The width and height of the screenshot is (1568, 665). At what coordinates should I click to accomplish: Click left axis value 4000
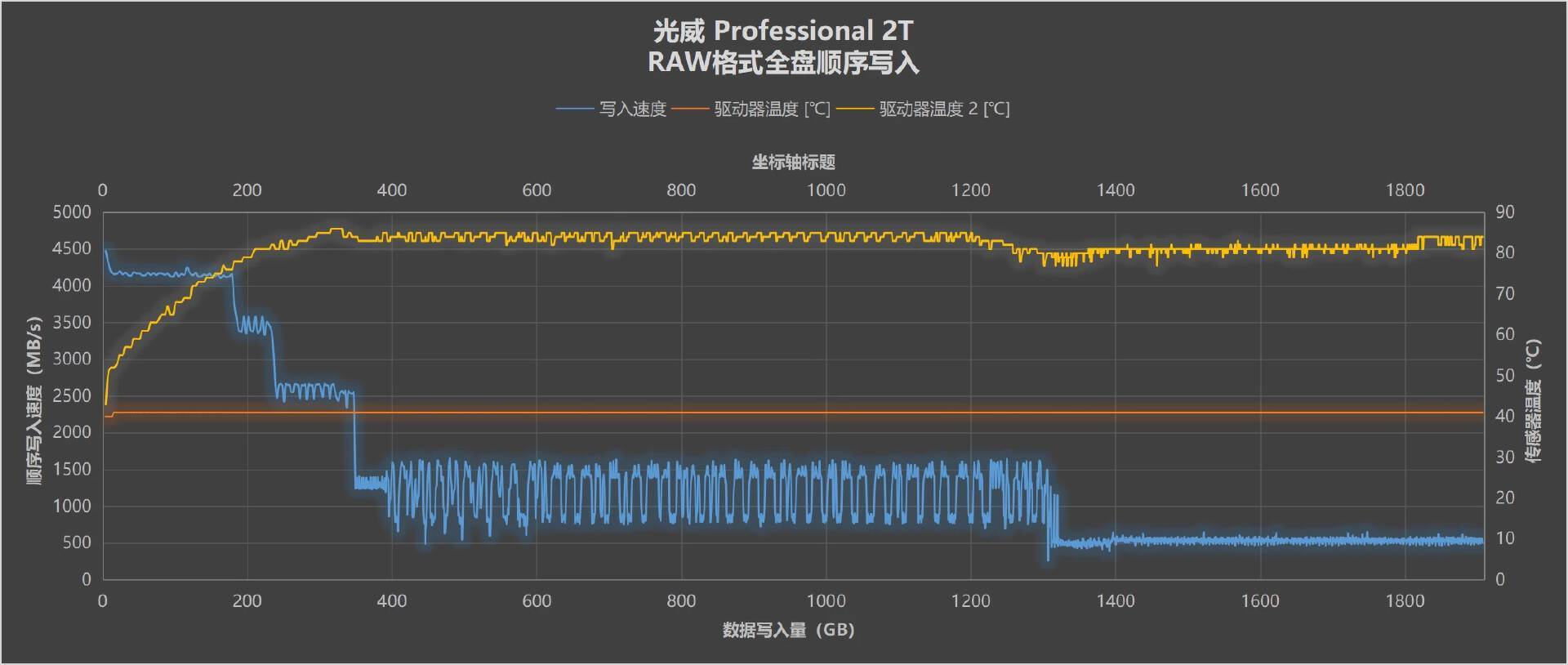(x=72, y=286)
